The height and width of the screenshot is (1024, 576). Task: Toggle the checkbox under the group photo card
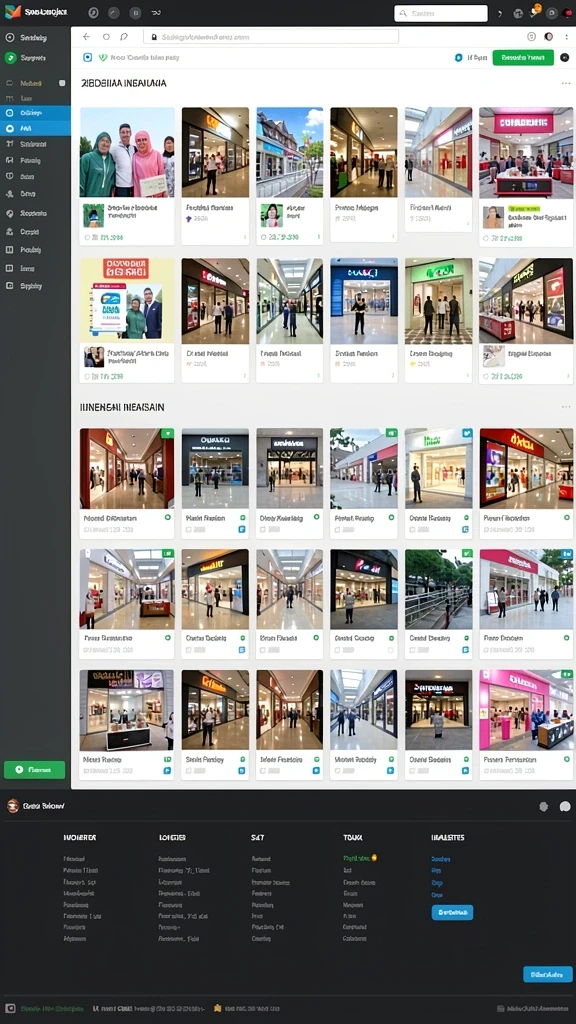point(88,238)
